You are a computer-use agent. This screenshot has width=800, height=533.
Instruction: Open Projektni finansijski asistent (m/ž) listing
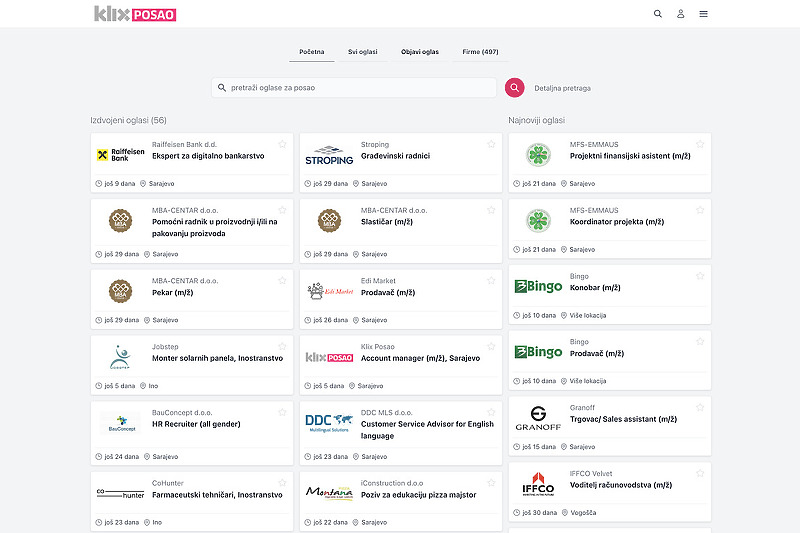[x=630, y=156]
